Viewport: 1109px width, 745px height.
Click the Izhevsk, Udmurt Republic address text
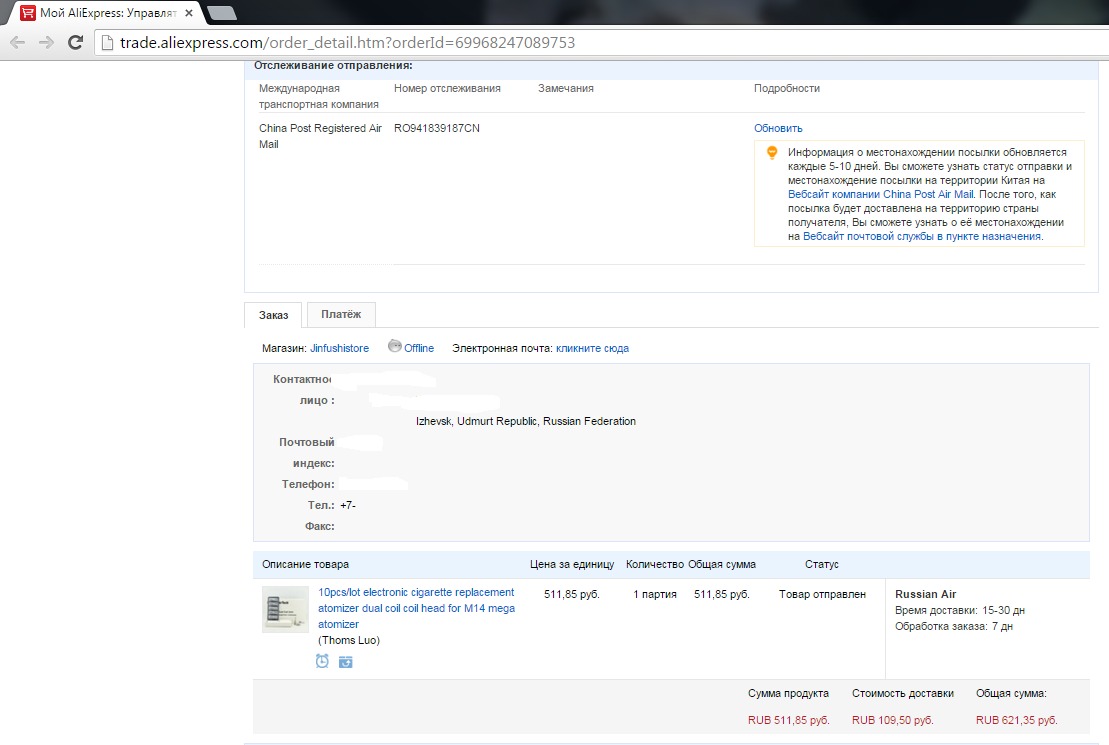526,421
